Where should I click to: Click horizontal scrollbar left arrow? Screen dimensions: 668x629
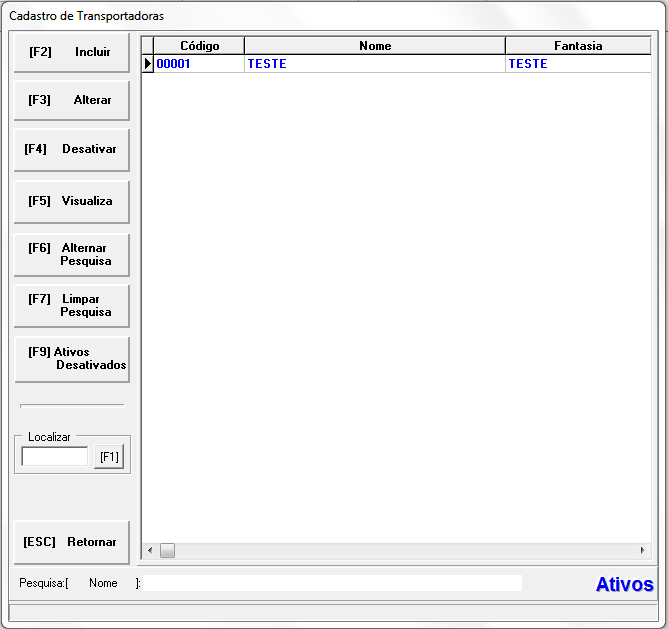pyautogui.click(x=150, y=551)
